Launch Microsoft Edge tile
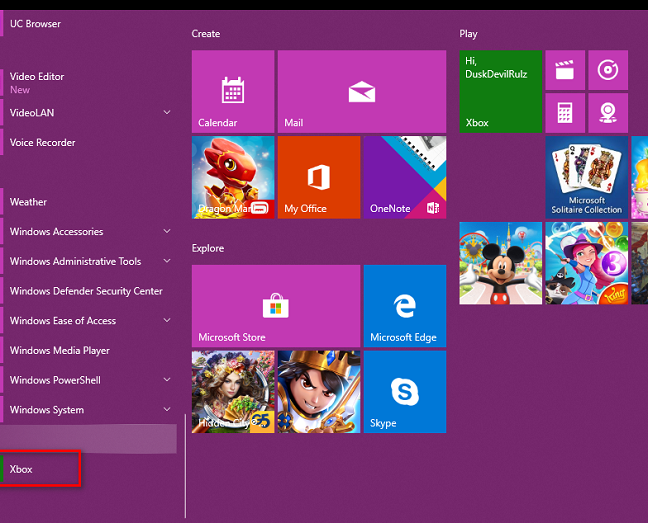 pyautogui.click(x=405, y=306)
